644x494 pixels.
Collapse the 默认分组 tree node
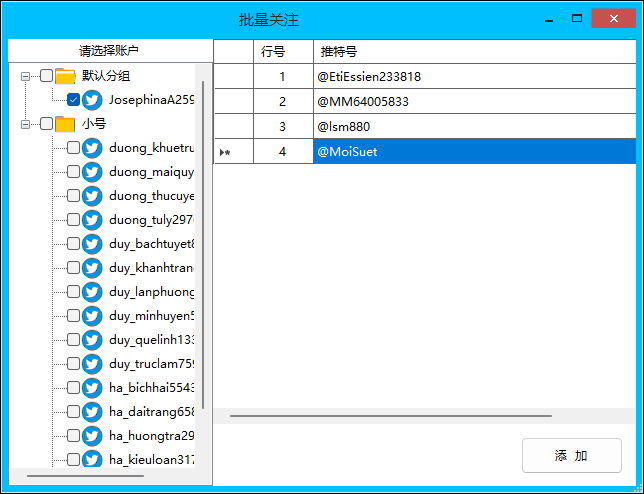pos(26,76)
